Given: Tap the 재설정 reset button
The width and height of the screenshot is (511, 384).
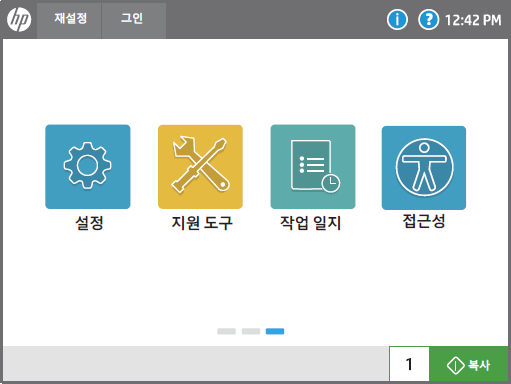Looking at the screenshot, I should click(x=69, y=20).
